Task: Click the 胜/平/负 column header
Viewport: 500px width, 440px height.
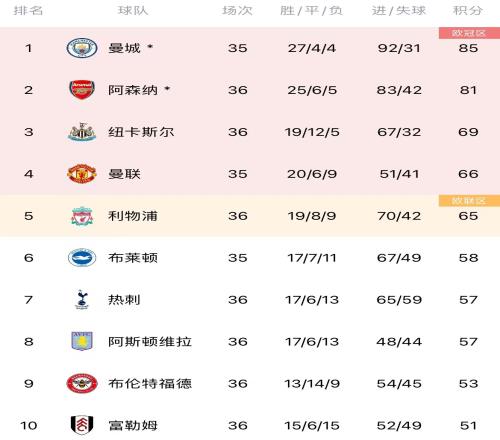Action: tap(311, 10)
